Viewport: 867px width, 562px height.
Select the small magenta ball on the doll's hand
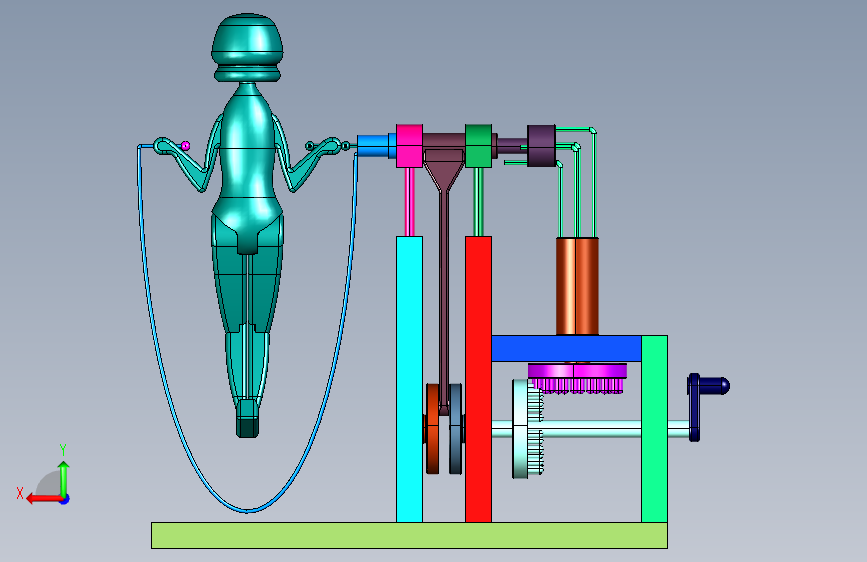point(185,146)
